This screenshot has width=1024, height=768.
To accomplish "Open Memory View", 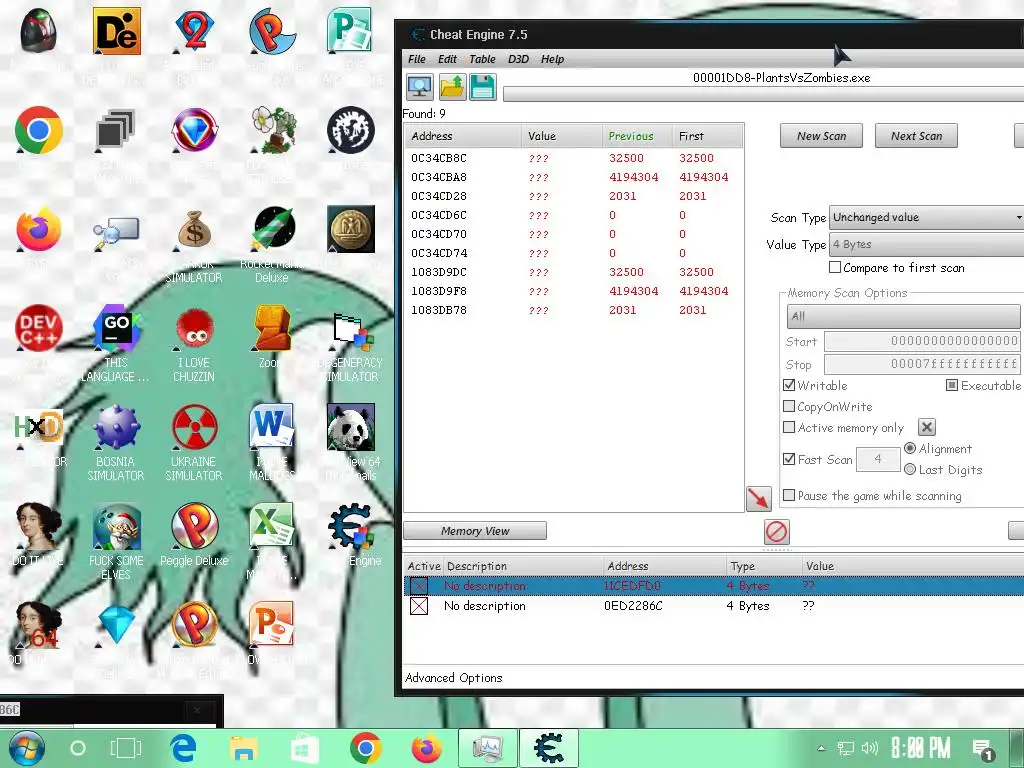I will click(475, 531).
